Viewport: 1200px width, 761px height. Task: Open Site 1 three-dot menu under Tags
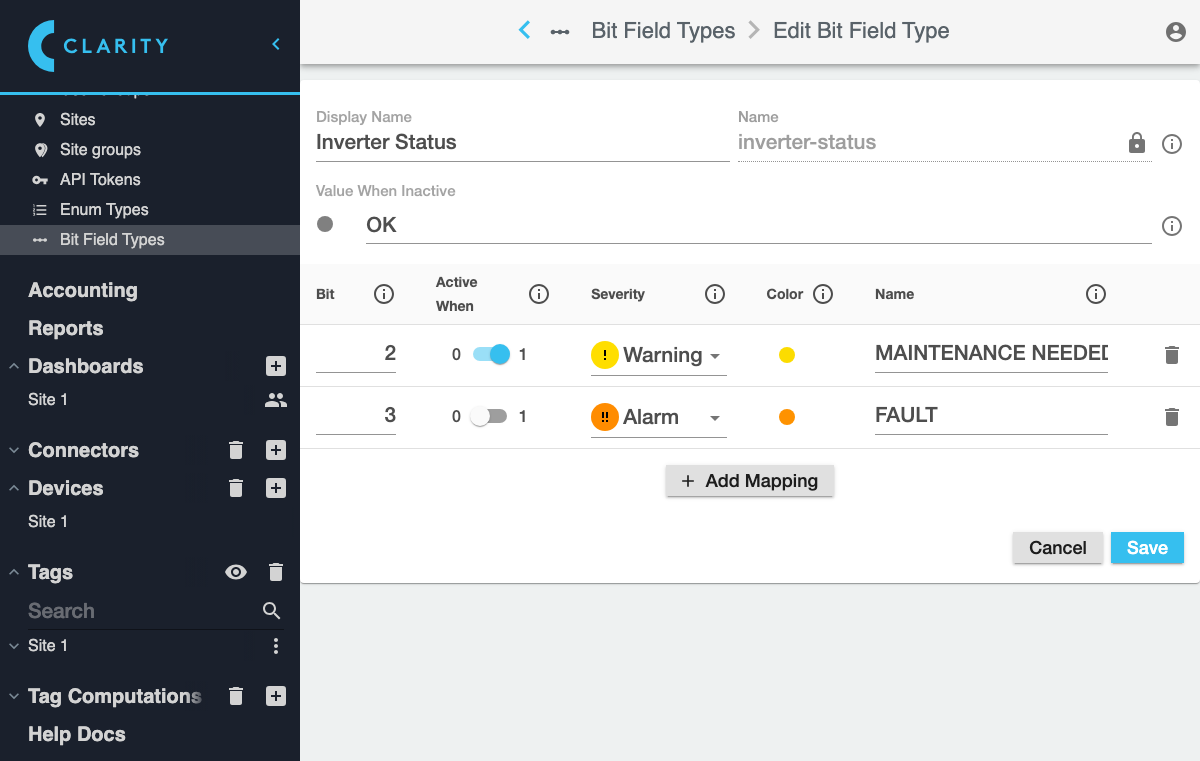(x=276, y=646)
